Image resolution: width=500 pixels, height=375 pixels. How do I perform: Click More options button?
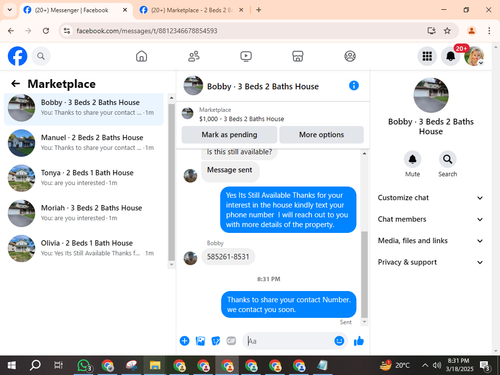[321, 135]
